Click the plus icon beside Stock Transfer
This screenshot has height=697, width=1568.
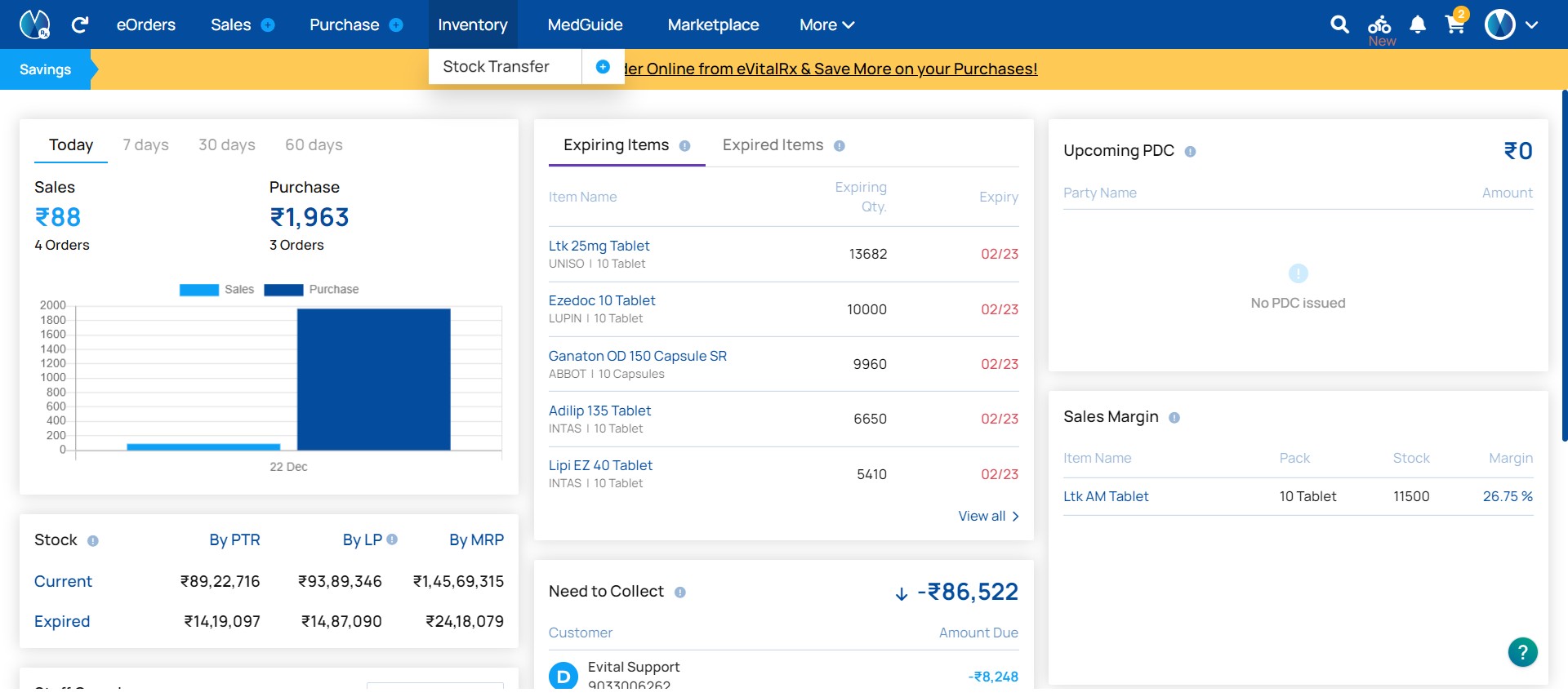pyautogui.click(x=603, y=67)
